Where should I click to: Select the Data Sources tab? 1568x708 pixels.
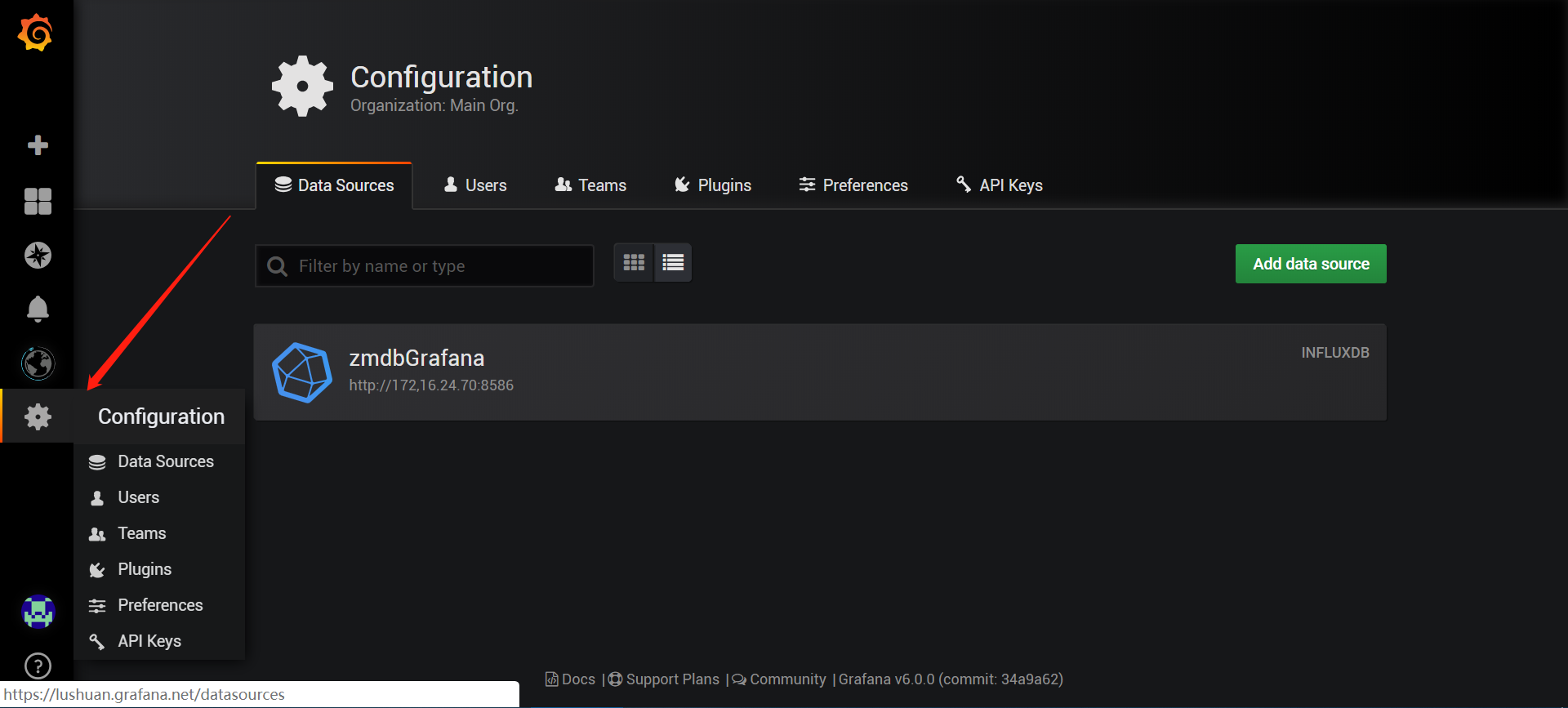334,185
